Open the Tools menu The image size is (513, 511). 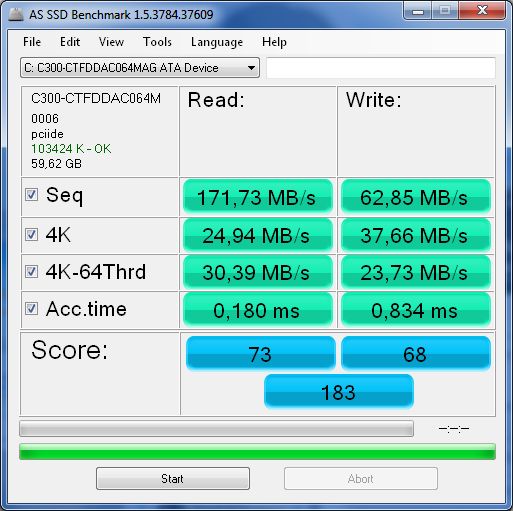click(157, 42)
